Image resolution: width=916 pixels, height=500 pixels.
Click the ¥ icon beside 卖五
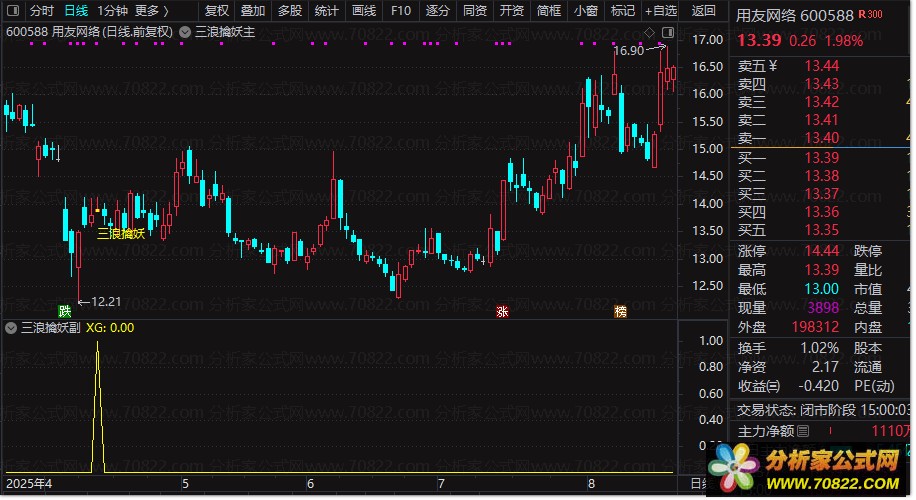click(773, 66)
